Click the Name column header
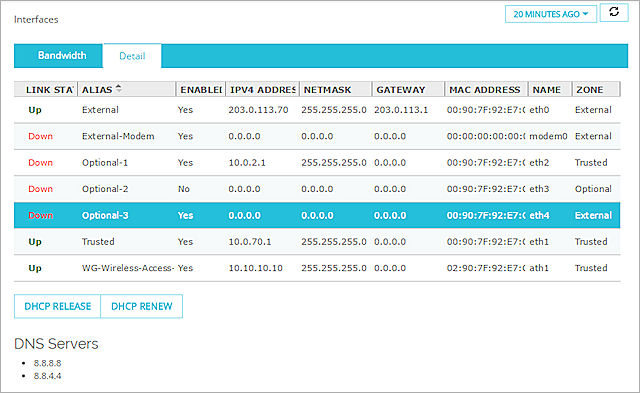 (x=550, y=89)
